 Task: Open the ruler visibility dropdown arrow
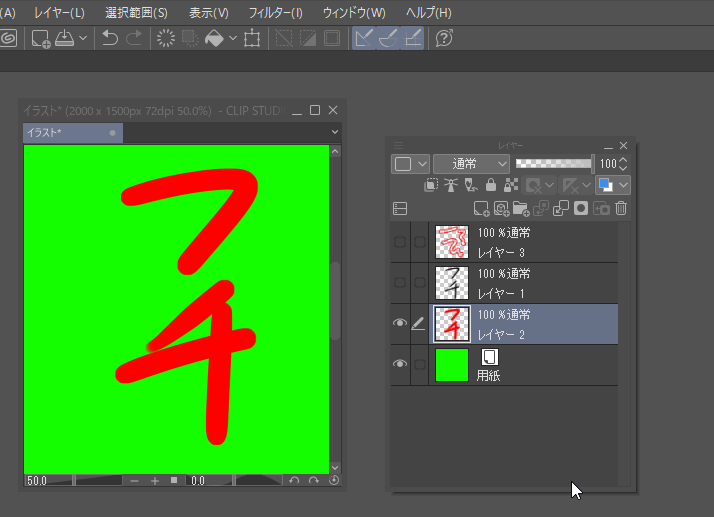point(586,185)
